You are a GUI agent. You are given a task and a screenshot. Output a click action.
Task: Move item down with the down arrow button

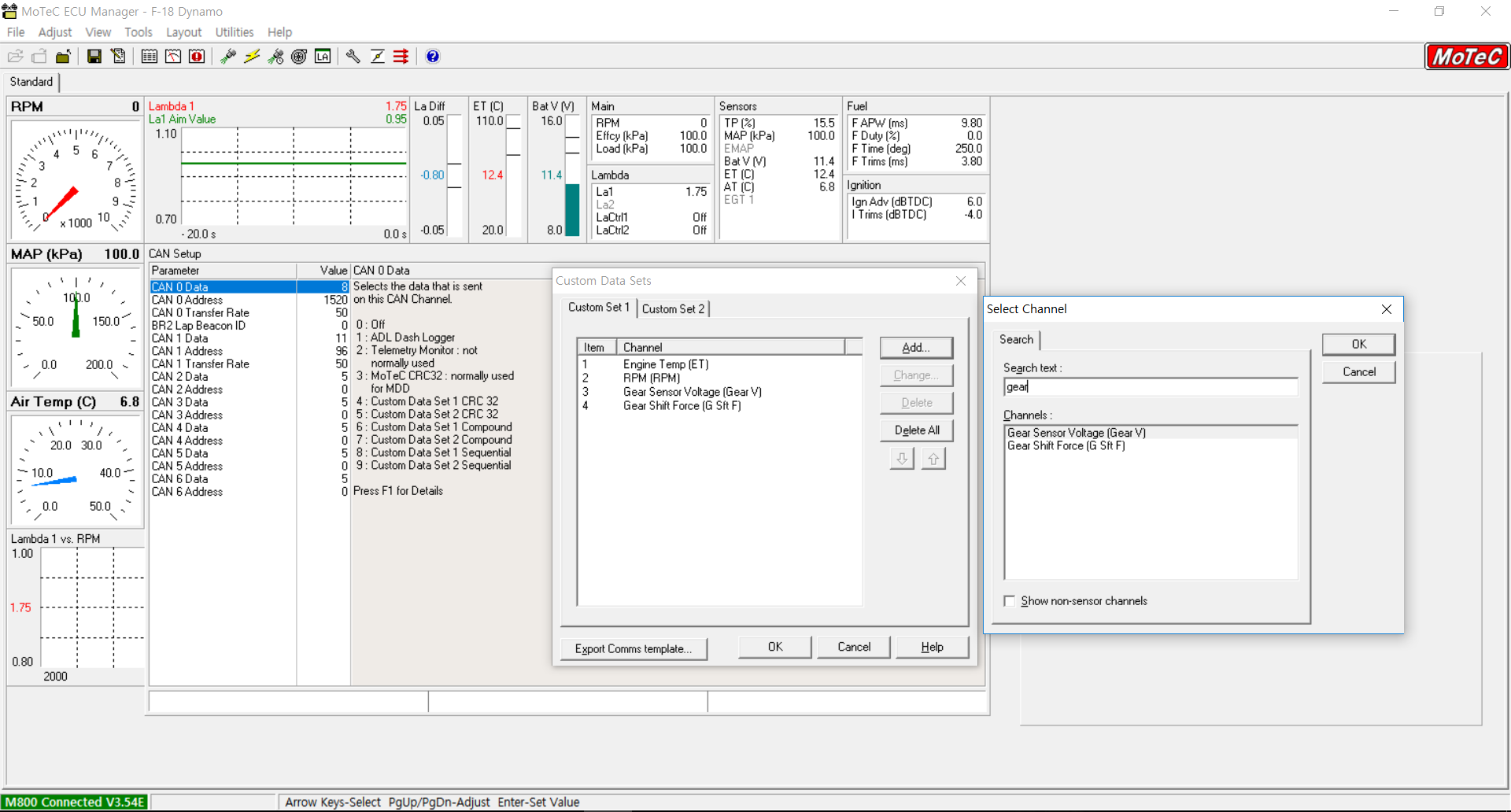[902, 459]
